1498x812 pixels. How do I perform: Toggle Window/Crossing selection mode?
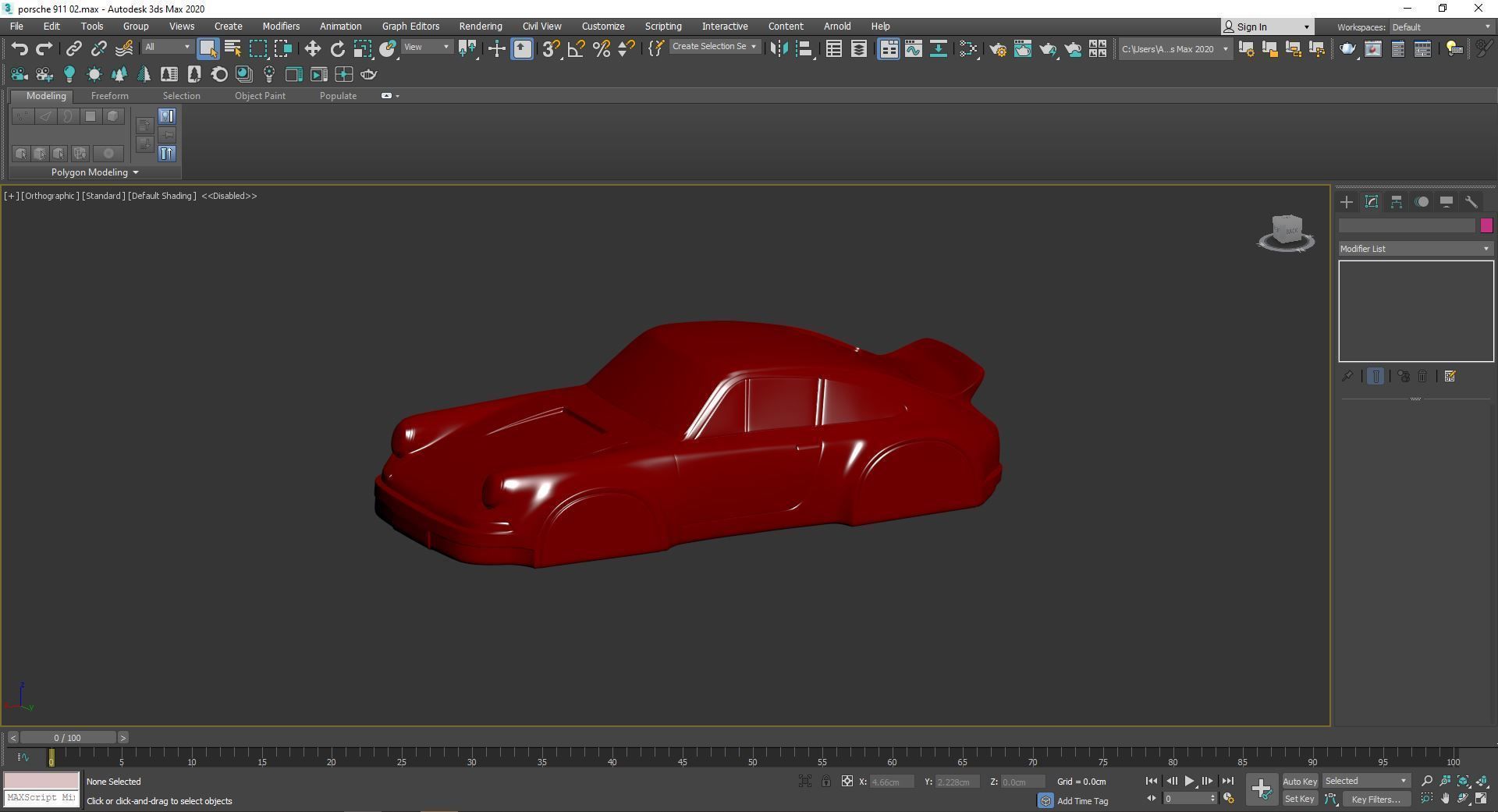pyautogui.click(x=283, y=48)
